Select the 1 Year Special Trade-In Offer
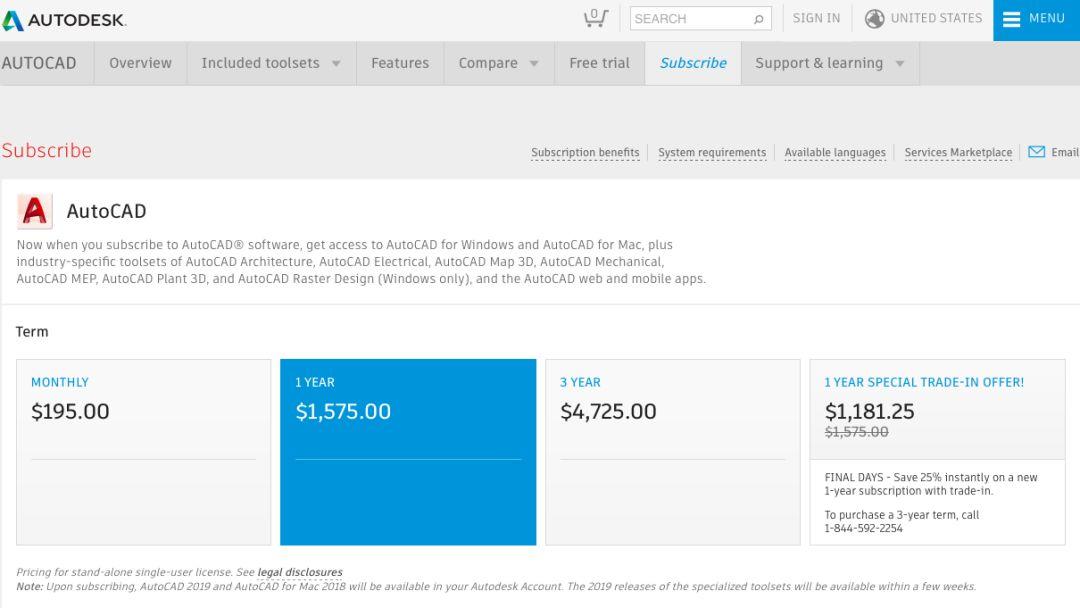Image resolution: width=1080 pixels, height=608 pixels. pyautogui.click(x=937, y=452)
